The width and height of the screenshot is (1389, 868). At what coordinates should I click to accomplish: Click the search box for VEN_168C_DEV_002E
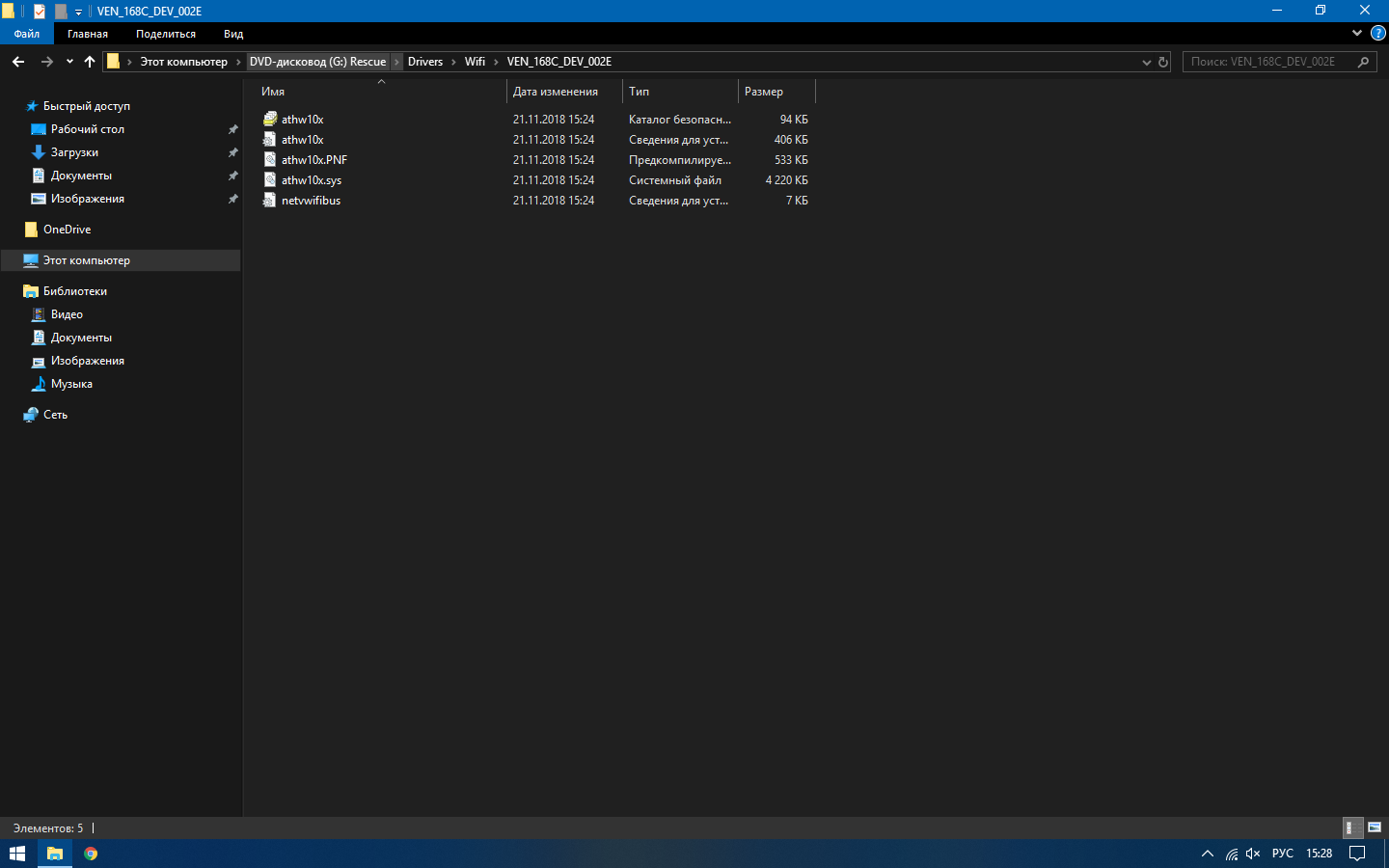pyautogui.click(x=1268, y=62)
